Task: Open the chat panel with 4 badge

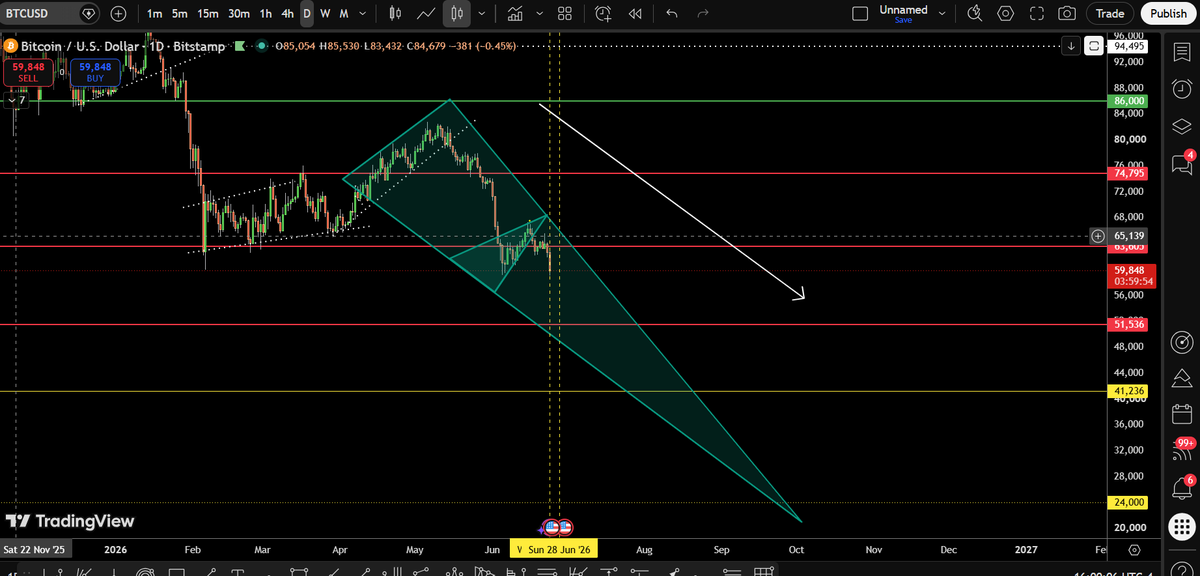Action: coord(1182,165)
